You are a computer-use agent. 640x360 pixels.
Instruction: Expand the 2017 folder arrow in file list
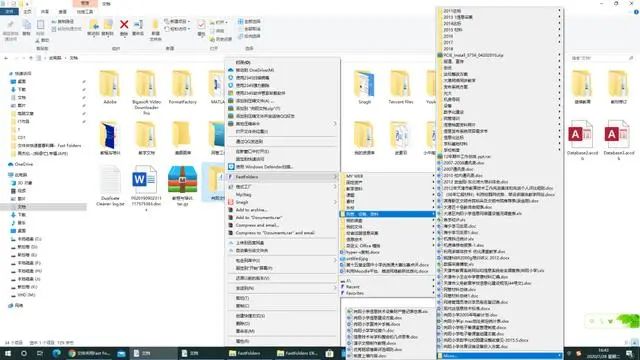click(559, 42)
